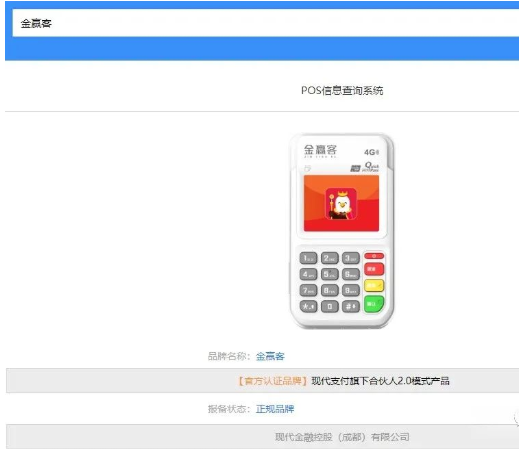The image size is (519, 449).
Task: Click the hash key on keypad
Action: 351,306
